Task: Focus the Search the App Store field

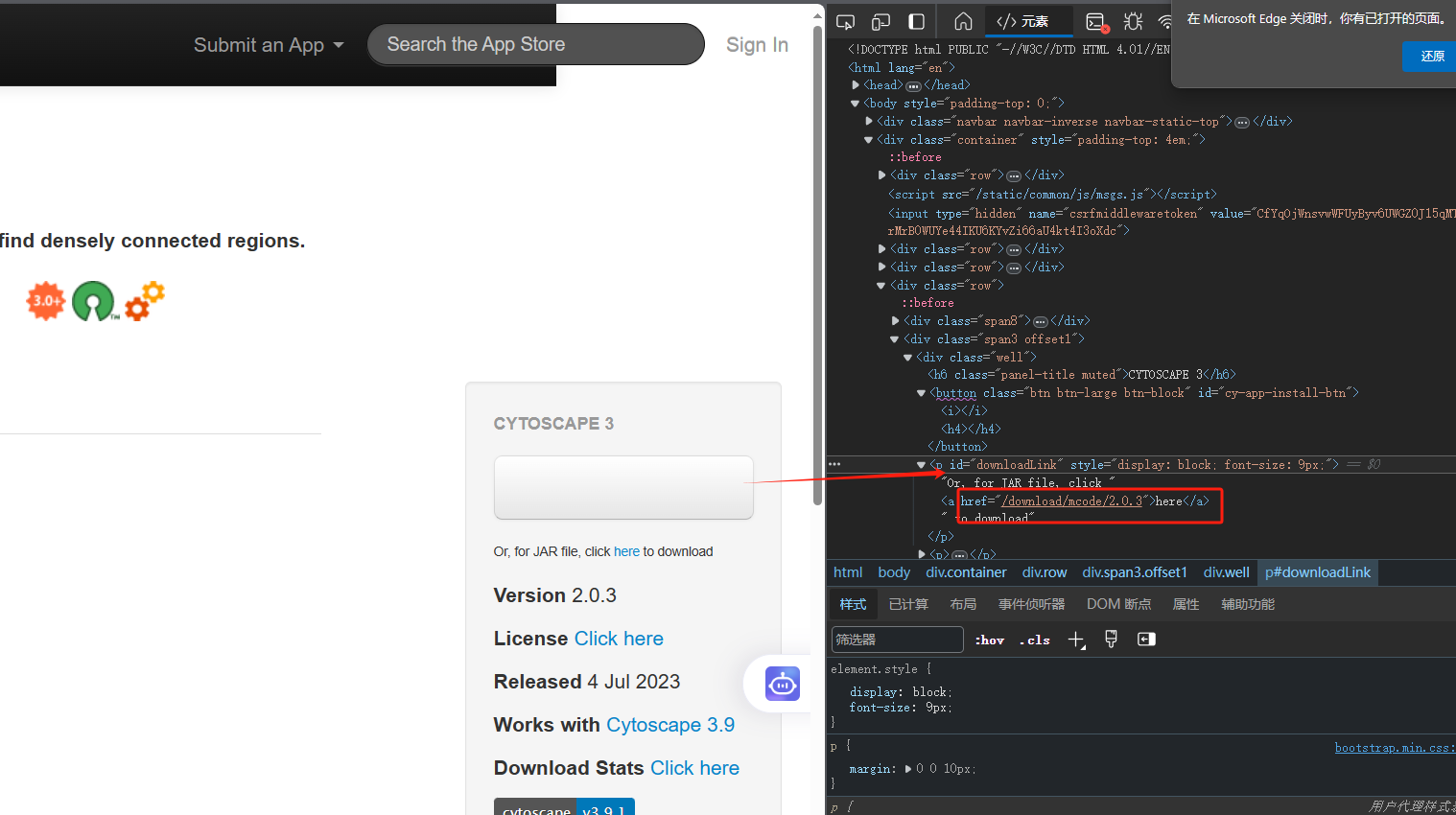Action: point(536,44)
